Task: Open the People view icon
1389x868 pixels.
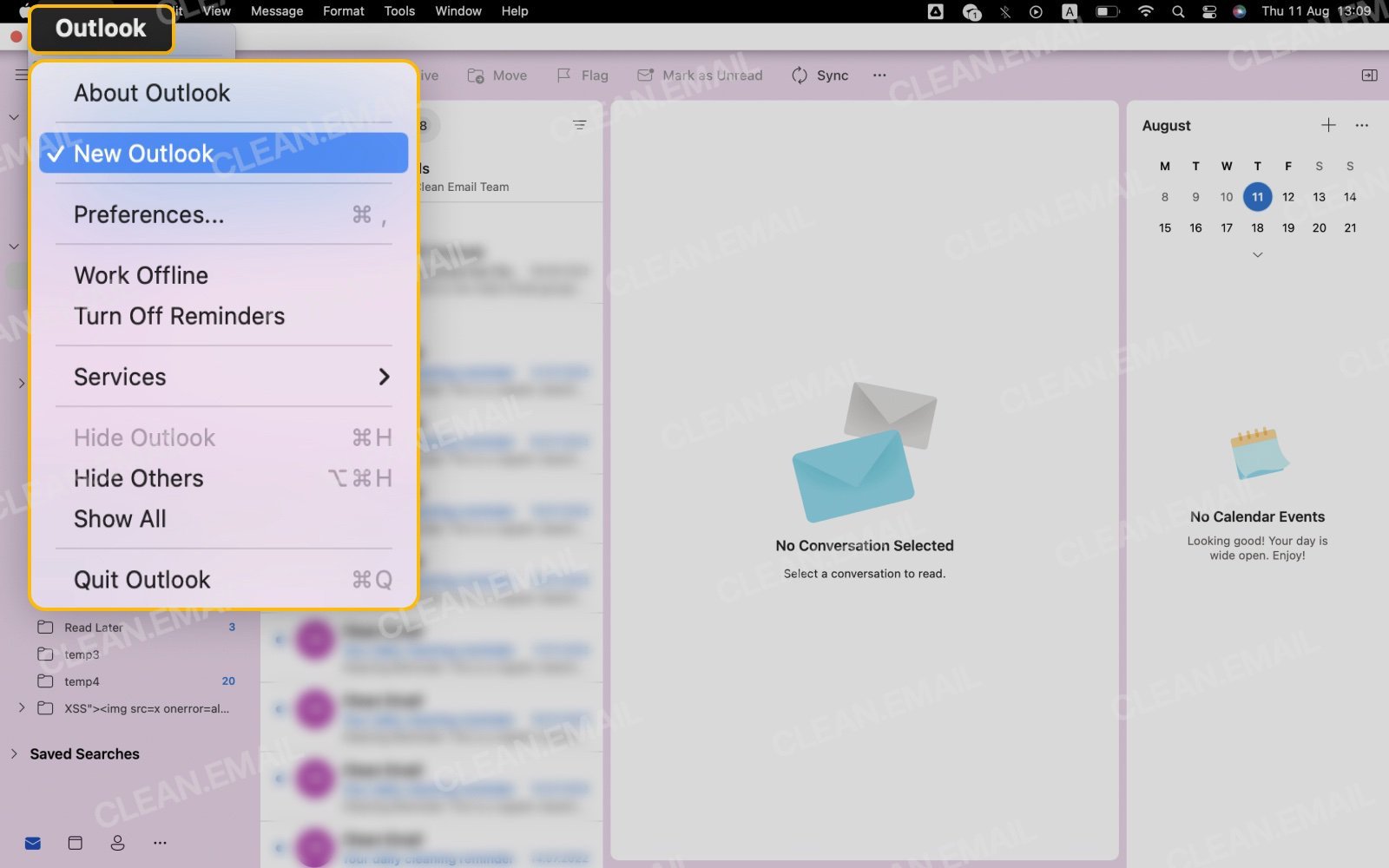Action: (x=117, y=842)
